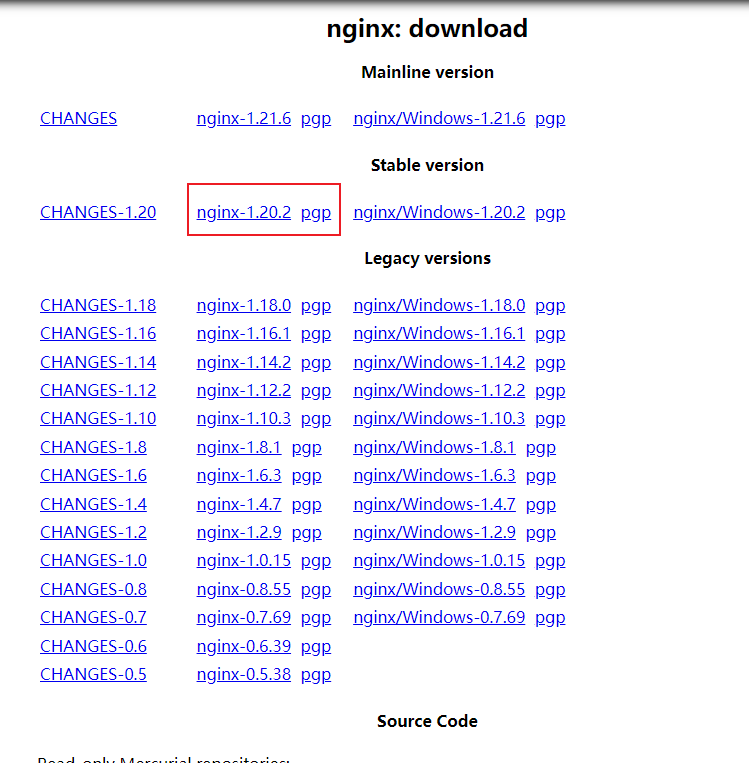Open CHANGES-1.6 link
749x763 pixels.
click(93, 475)
